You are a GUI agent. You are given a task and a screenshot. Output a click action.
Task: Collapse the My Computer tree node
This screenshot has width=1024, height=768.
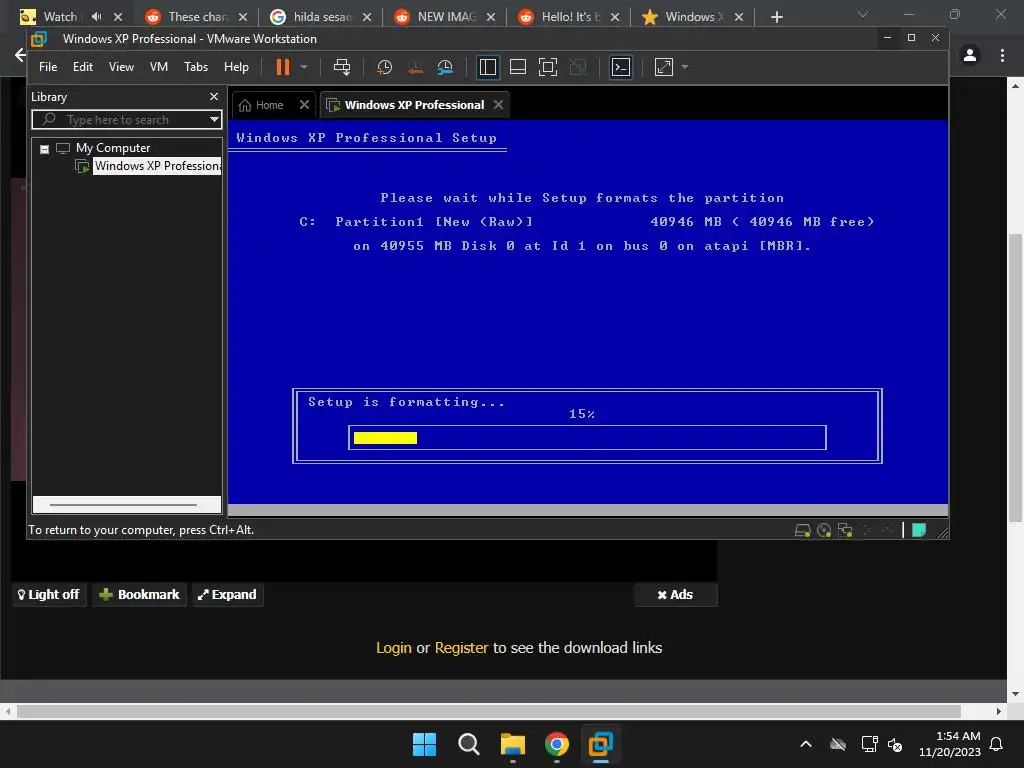click(44, 149)
